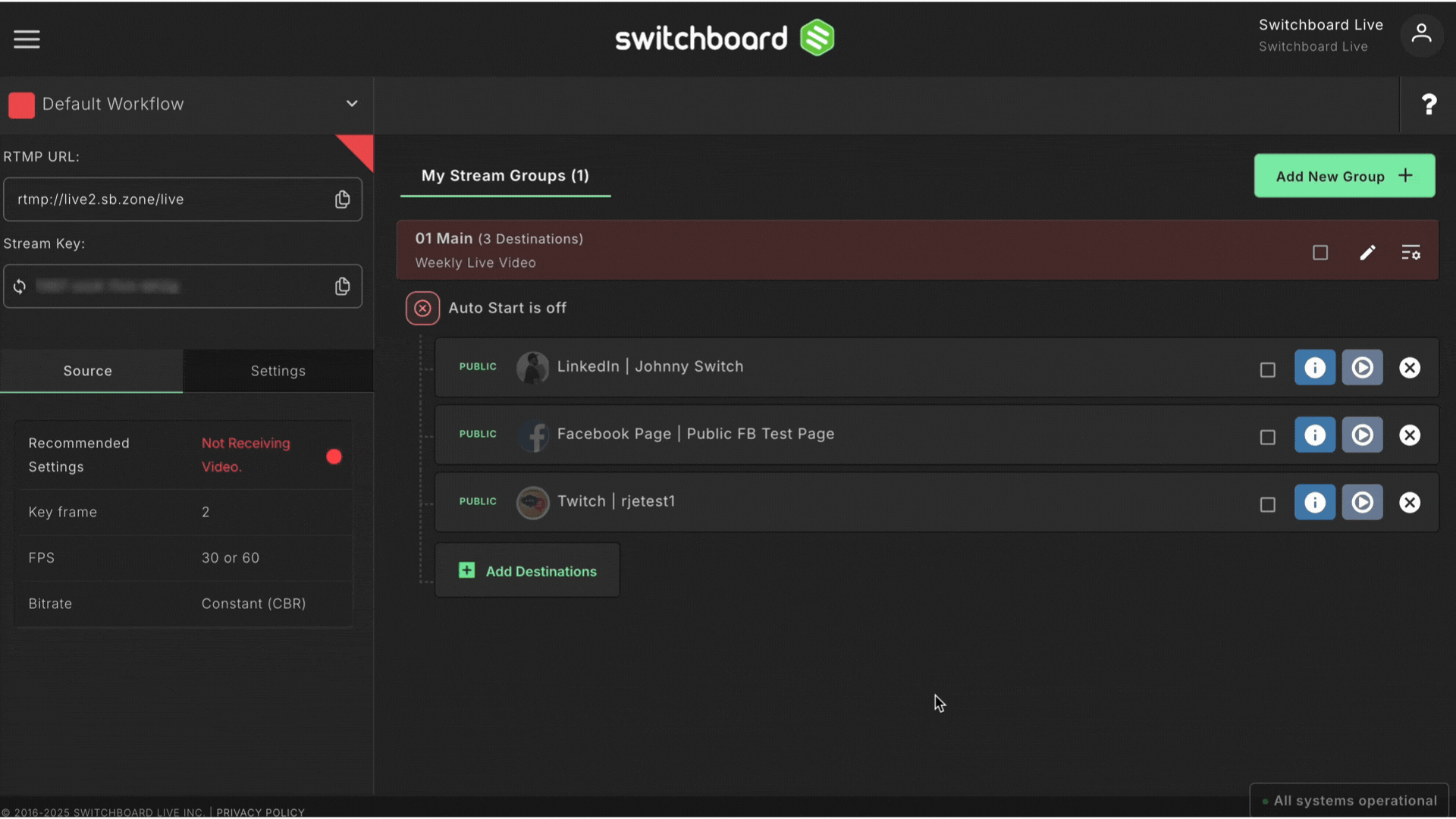Open All systems operational status
Viewport: 1456px width, 819px height.
tap(1349, 801)
